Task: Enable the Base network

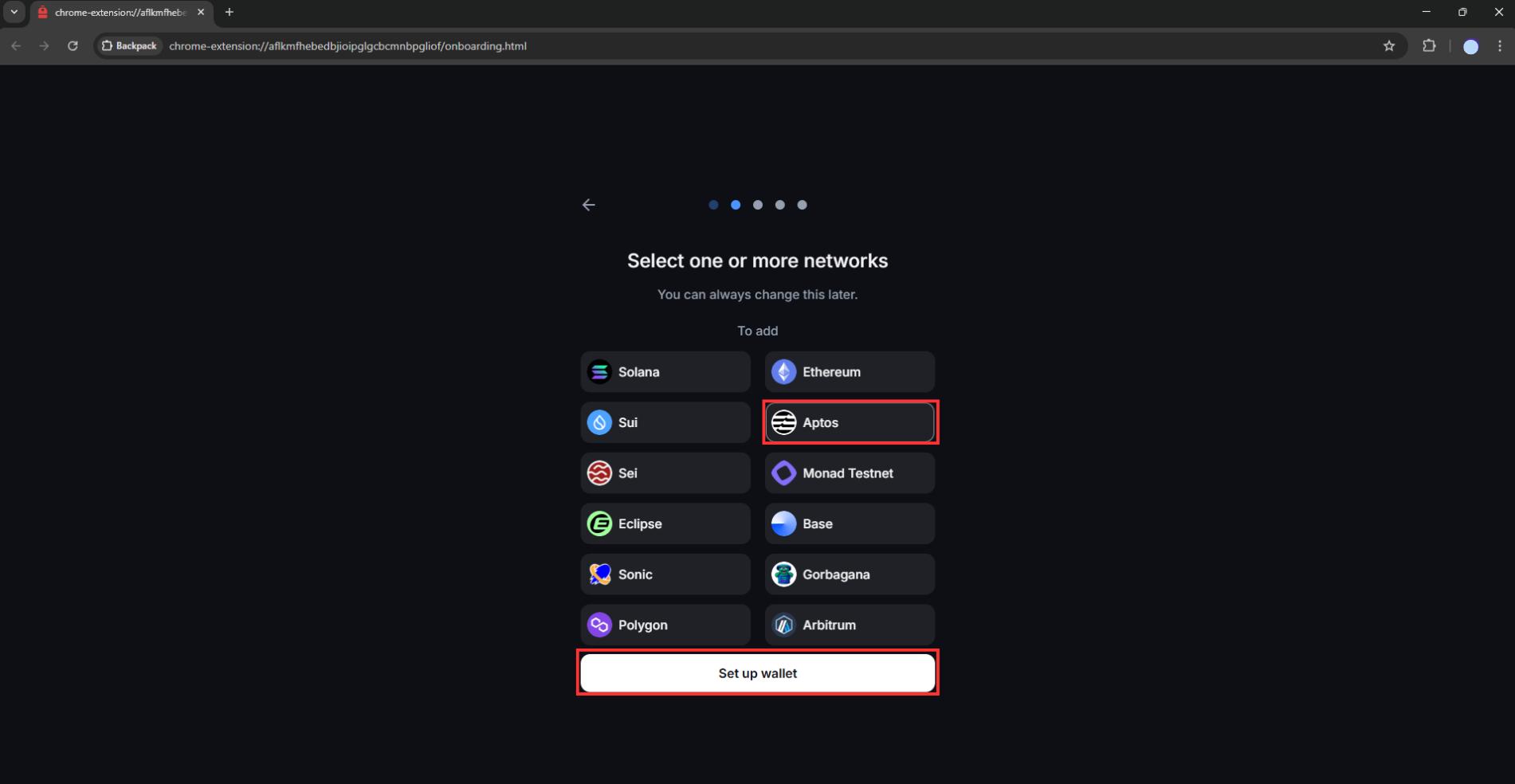Action: (x=850, y=523)
